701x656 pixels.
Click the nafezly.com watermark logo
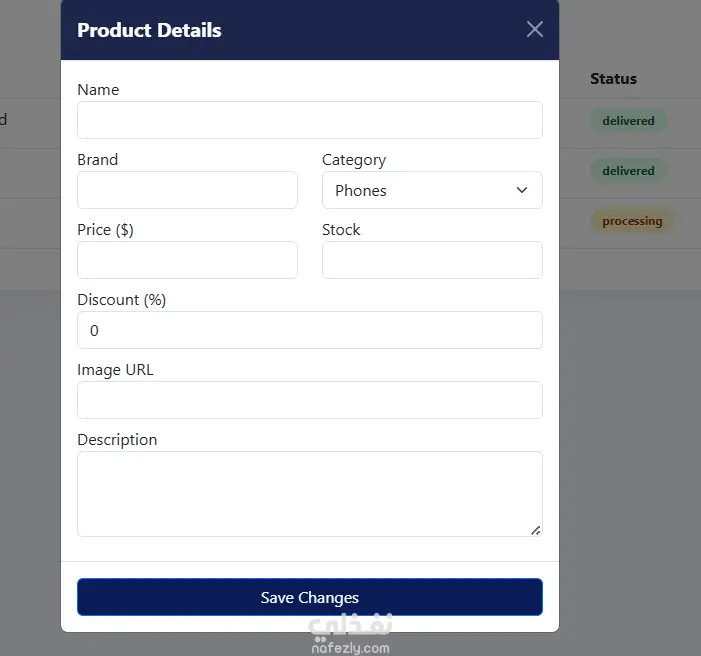tap(350, 635)
